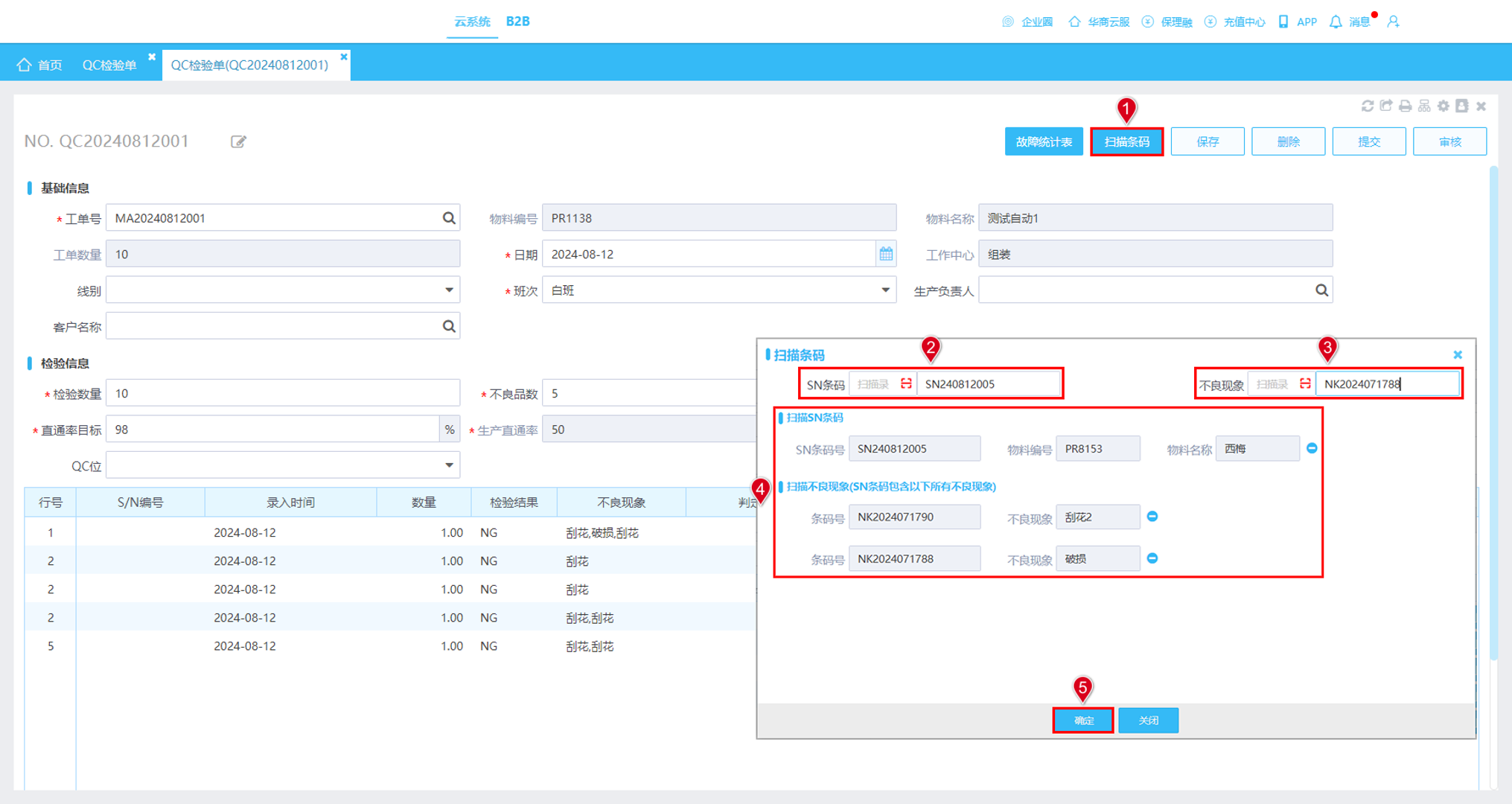Open the 消息 notification bell

[1336, 22]
